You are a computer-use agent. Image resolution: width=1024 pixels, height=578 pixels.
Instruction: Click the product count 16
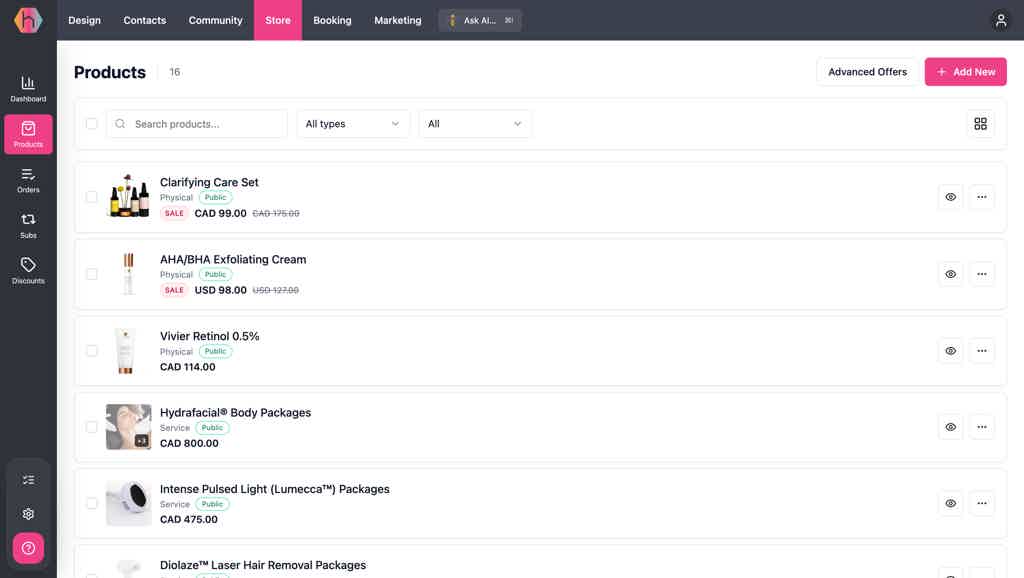click(x=174, y=72)
